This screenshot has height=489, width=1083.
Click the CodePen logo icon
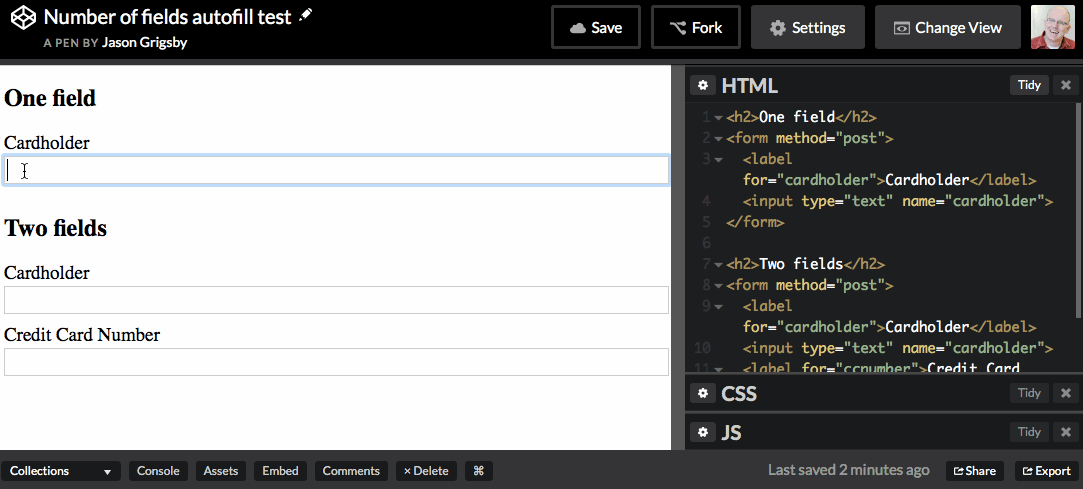24,19
